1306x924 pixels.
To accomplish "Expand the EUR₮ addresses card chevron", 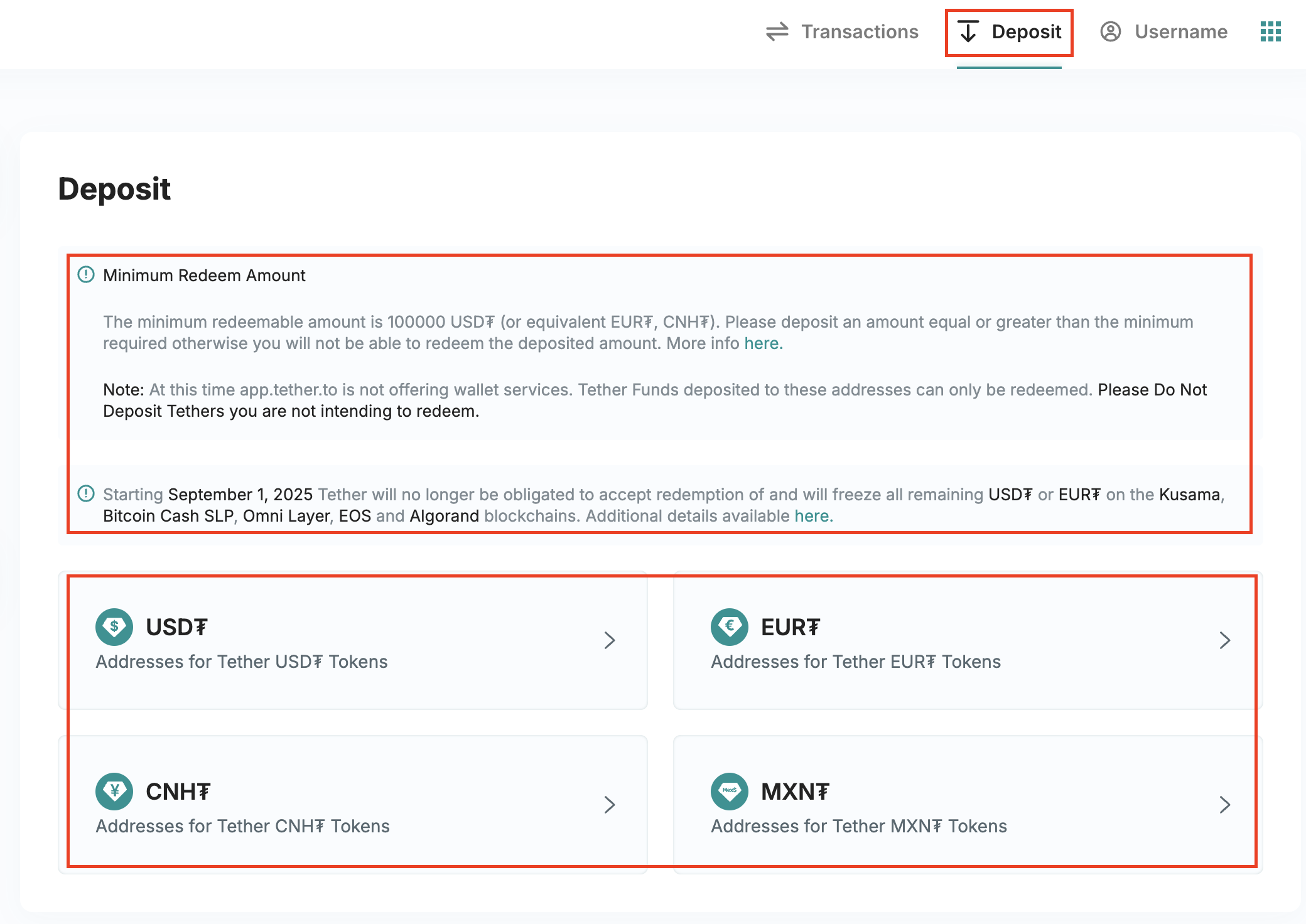I will 1225,640.
